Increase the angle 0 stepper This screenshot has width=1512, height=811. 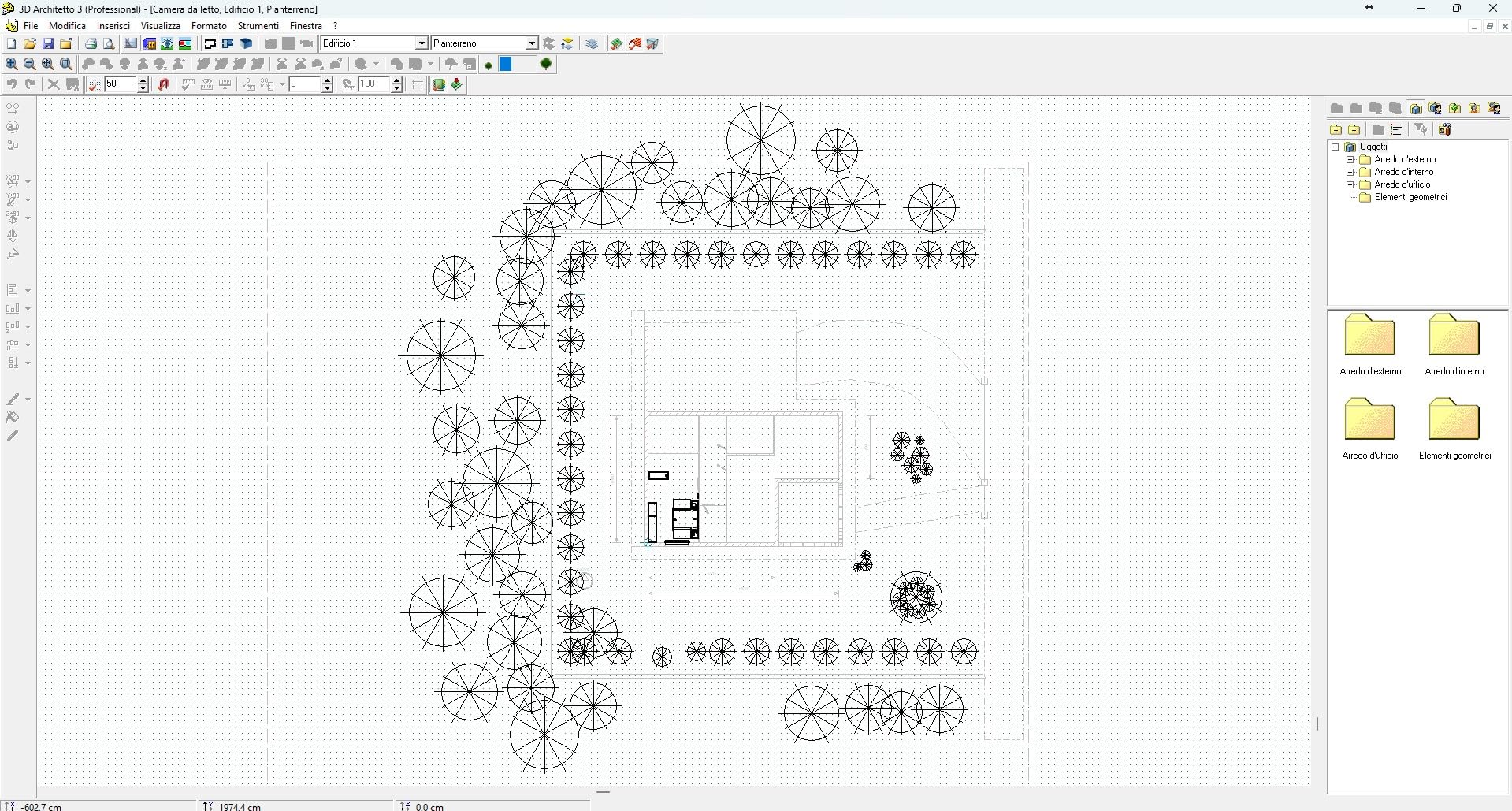coord(327,80)
